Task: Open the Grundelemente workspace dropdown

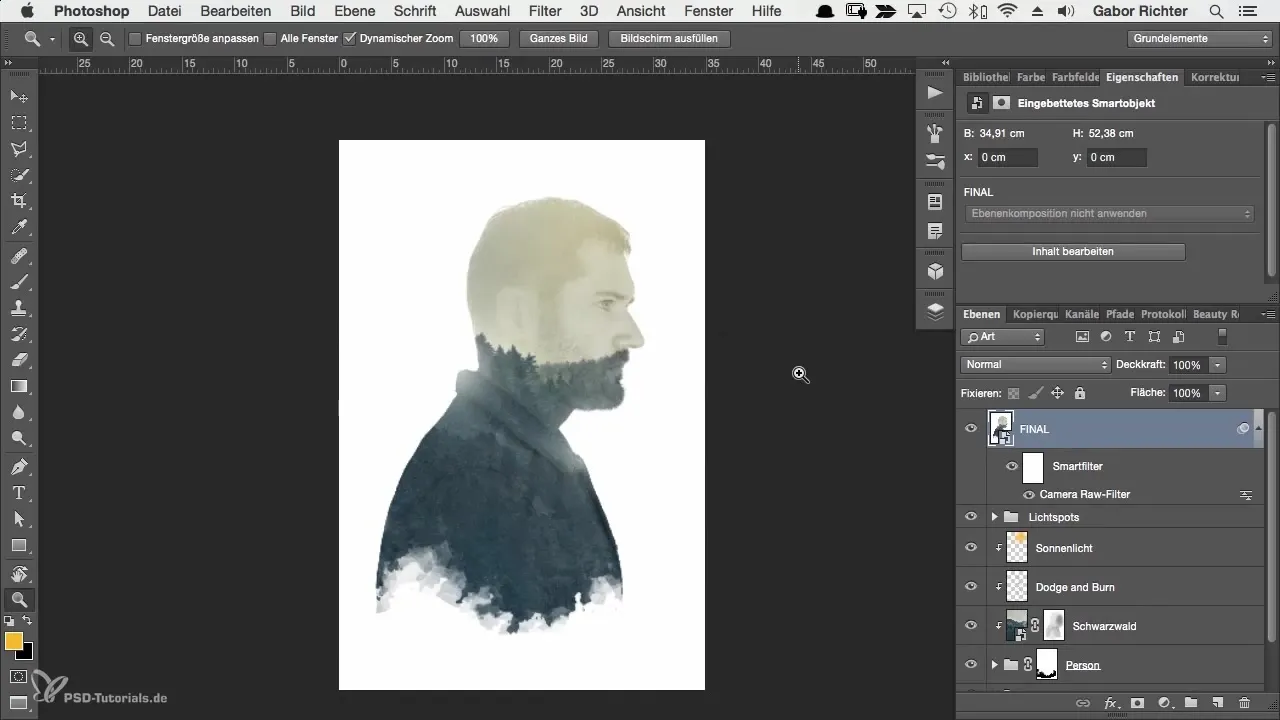Action: pyautogui.click(x=1199, y=39)
